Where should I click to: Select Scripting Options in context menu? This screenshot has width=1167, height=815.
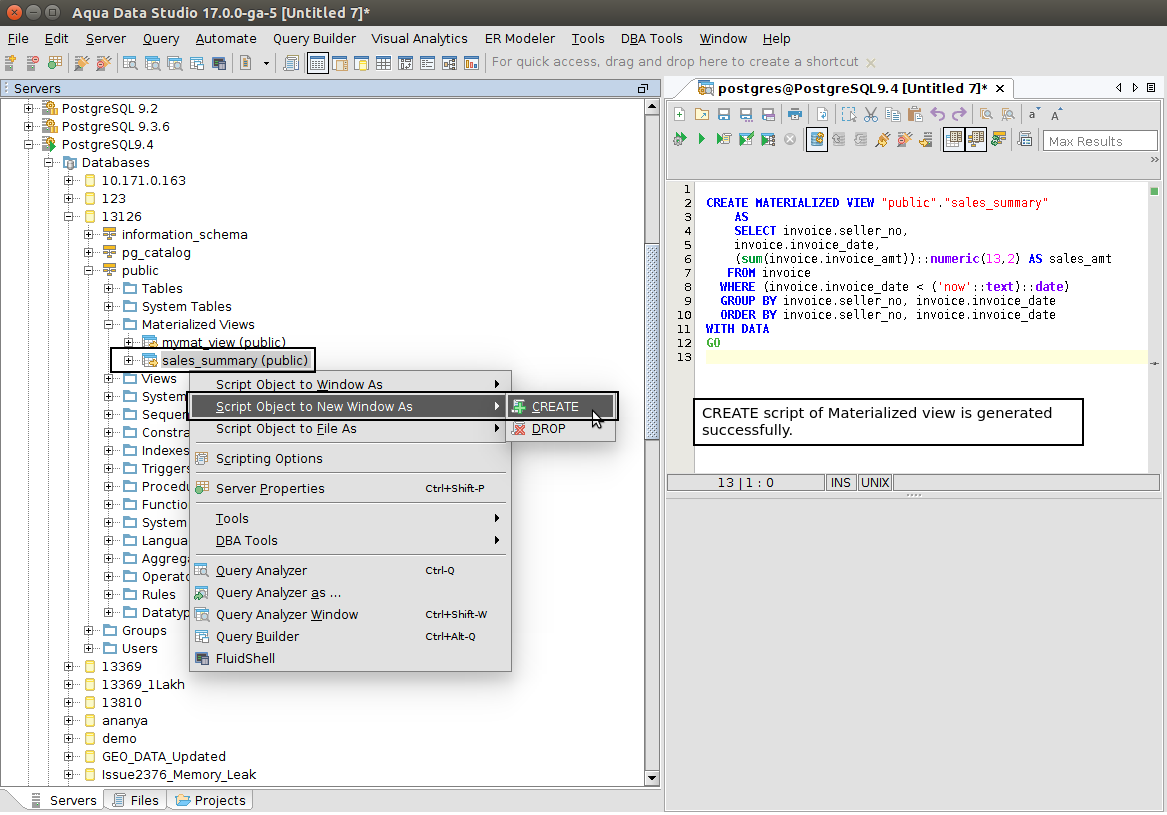tap(269, 459)
